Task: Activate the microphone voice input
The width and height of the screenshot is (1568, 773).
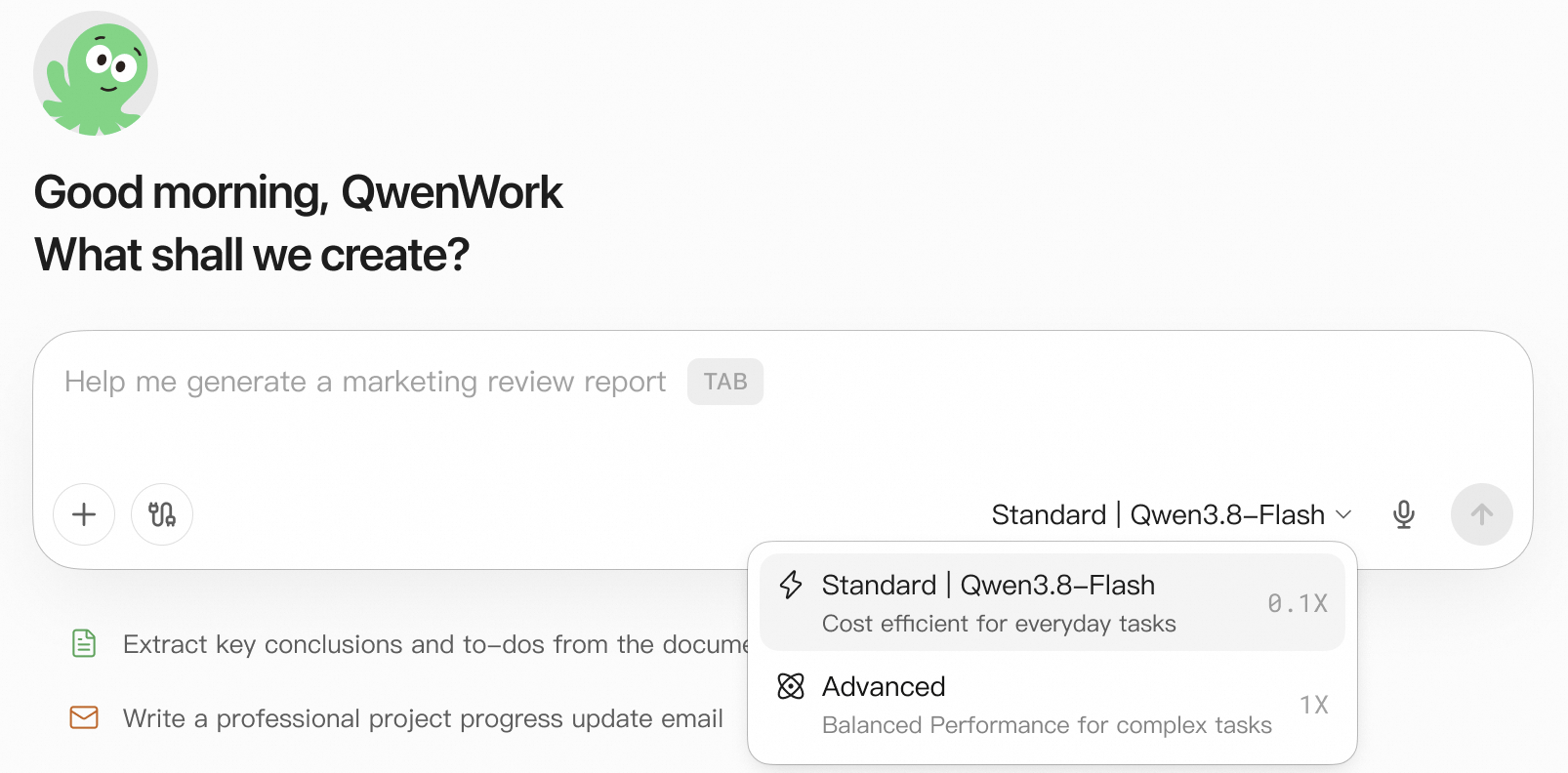Action: pyautogui.click(x=1404, y=514)
